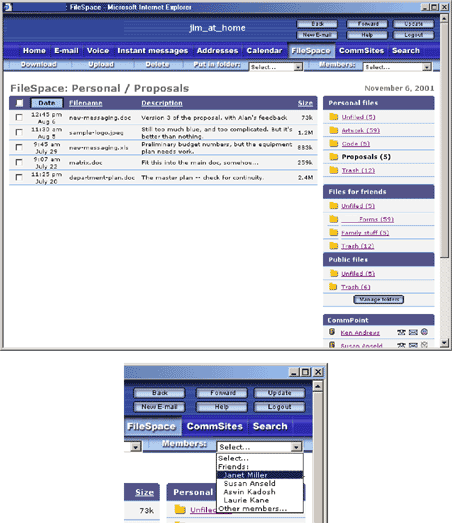Image resolution: width=452 pixels, height=523 pixels.
Task: Sort by the Filename column header
Action: pos(85,103)
